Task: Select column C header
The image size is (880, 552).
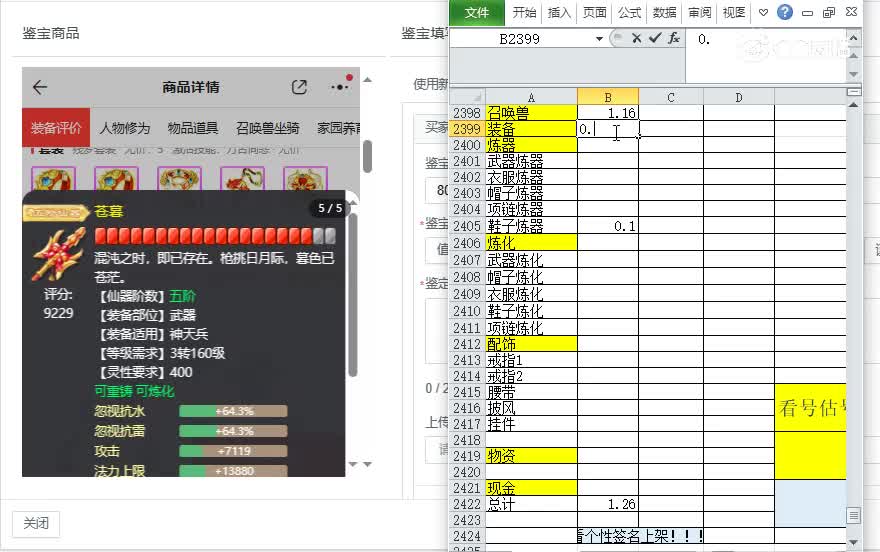Action: tap(671, 97)
